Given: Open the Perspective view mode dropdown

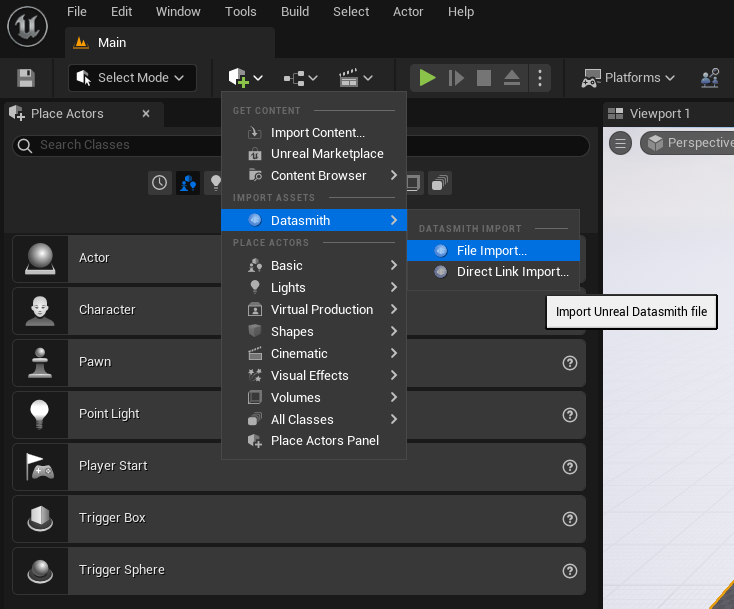Looking at the screenshot, I should [x=688, y=143].
